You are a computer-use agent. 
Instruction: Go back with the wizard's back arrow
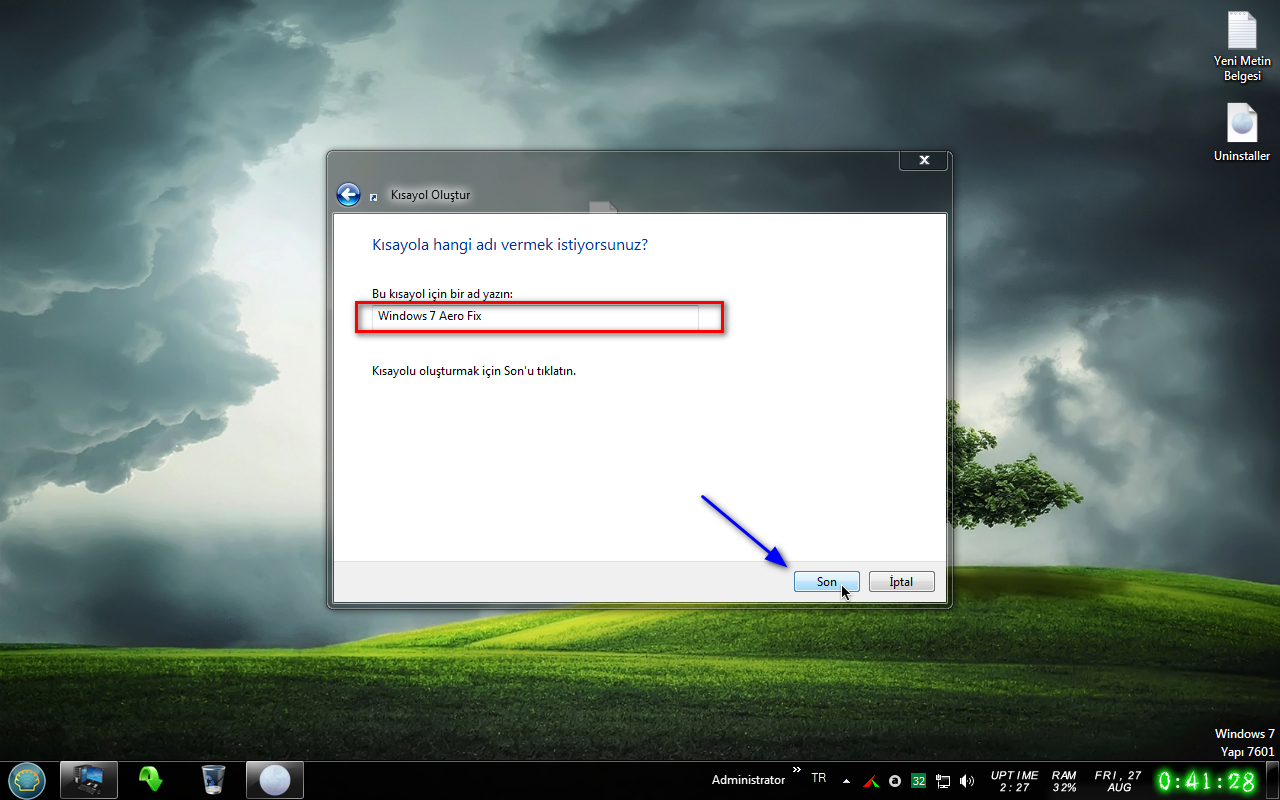point(348,194)
